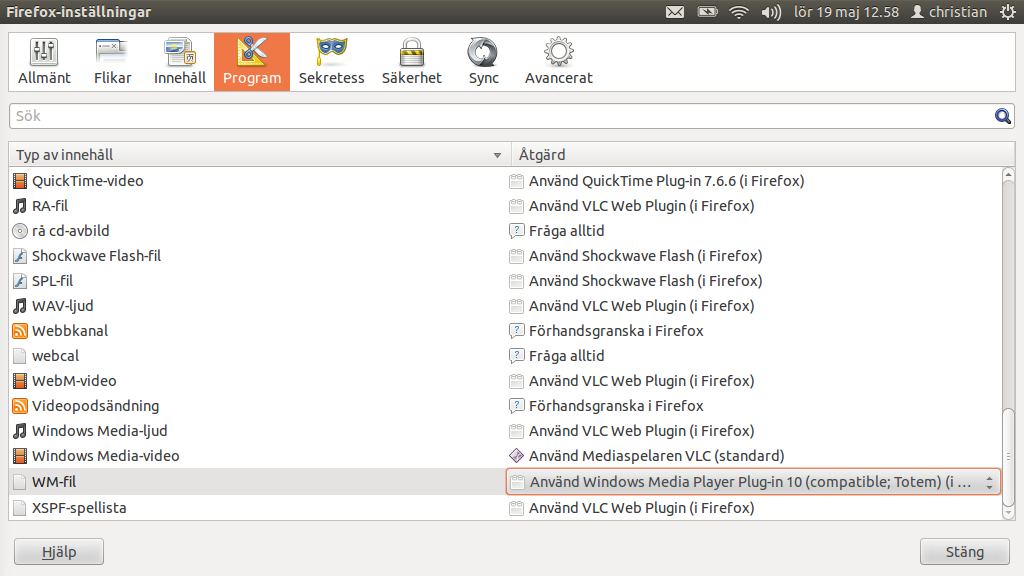Viewport: 1024px width, 576px height.
Task: Switch to the Flikar pane
Action: point(112,61)
